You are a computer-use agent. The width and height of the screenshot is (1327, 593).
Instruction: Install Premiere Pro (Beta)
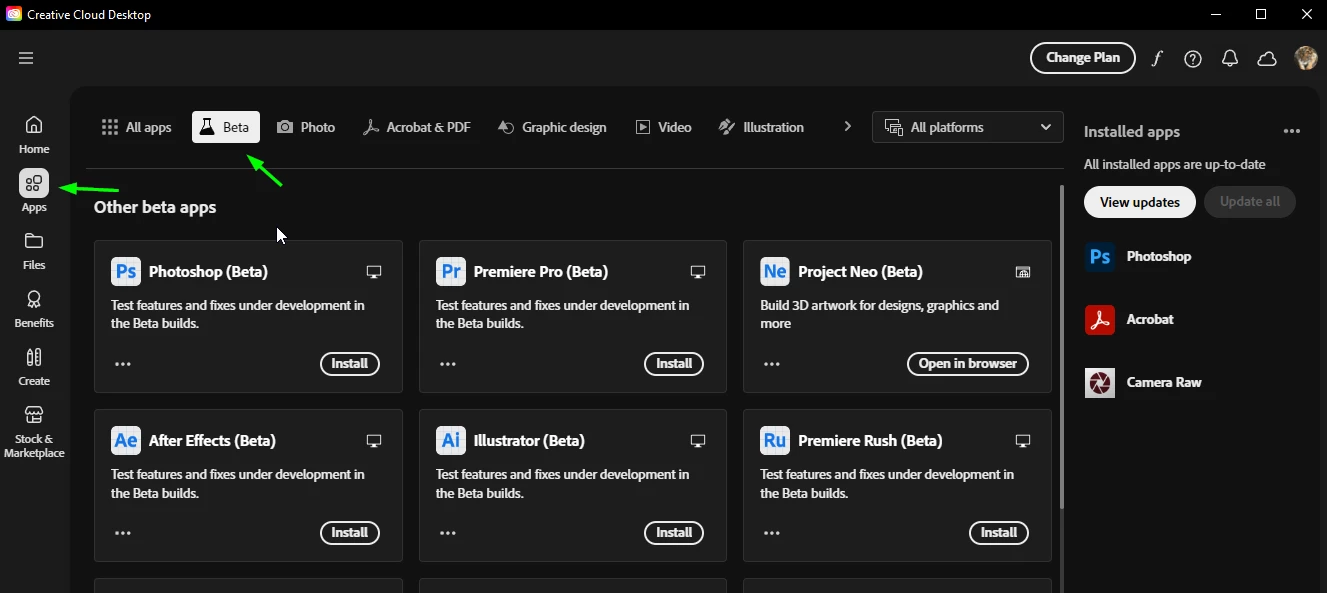674,364
